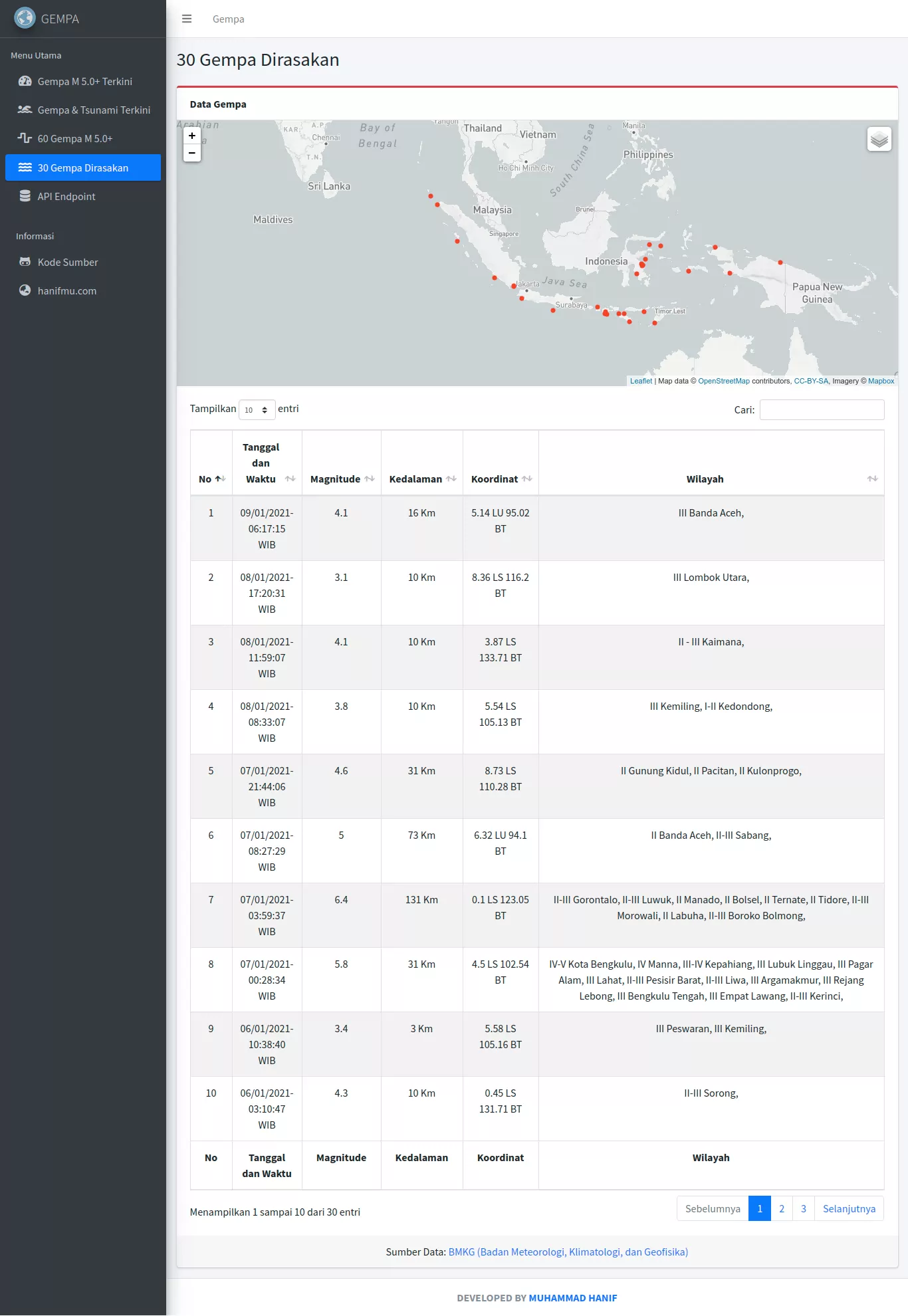Screen dimensions: 908x1316
Task: Click the earthquake marker near Jakarta
Action: pos(514,286)
